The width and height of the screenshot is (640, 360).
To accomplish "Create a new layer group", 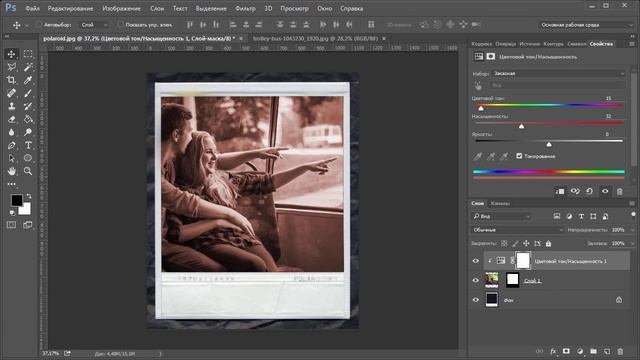I will tap(593, 351).
